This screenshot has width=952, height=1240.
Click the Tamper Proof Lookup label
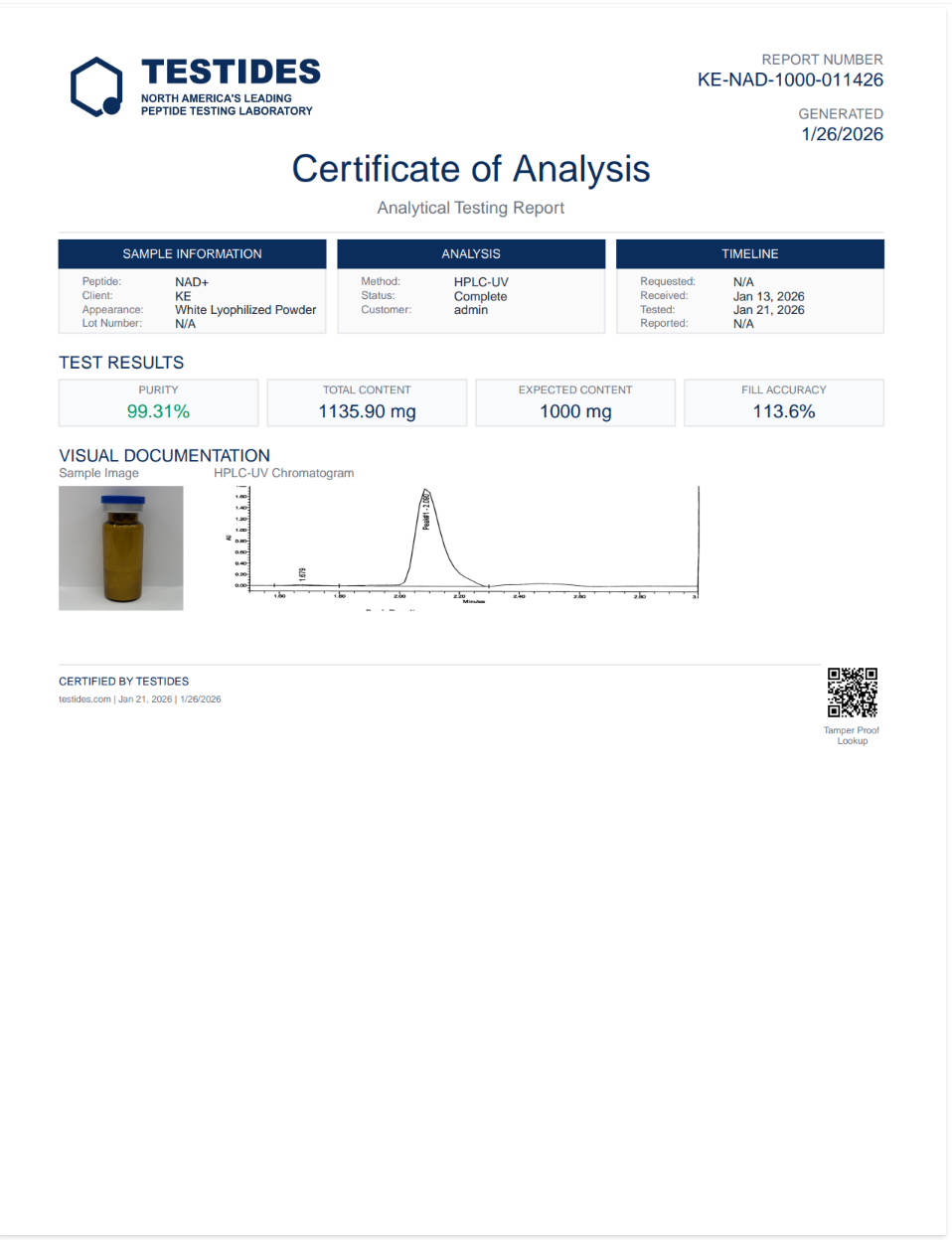(x=852, y=735)
